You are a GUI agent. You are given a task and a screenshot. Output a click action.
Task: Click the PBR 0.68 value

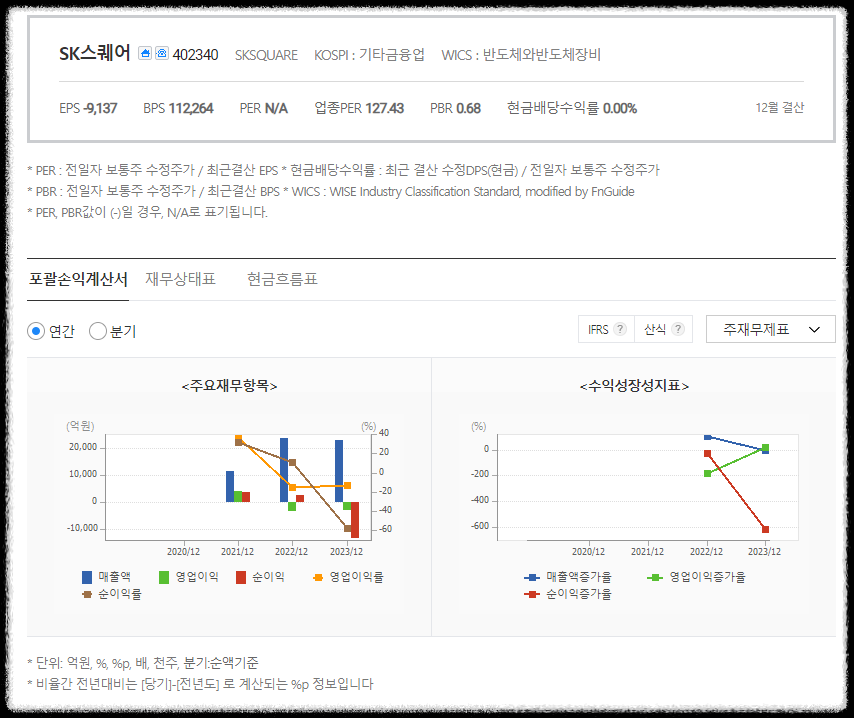tap(455, 108)
